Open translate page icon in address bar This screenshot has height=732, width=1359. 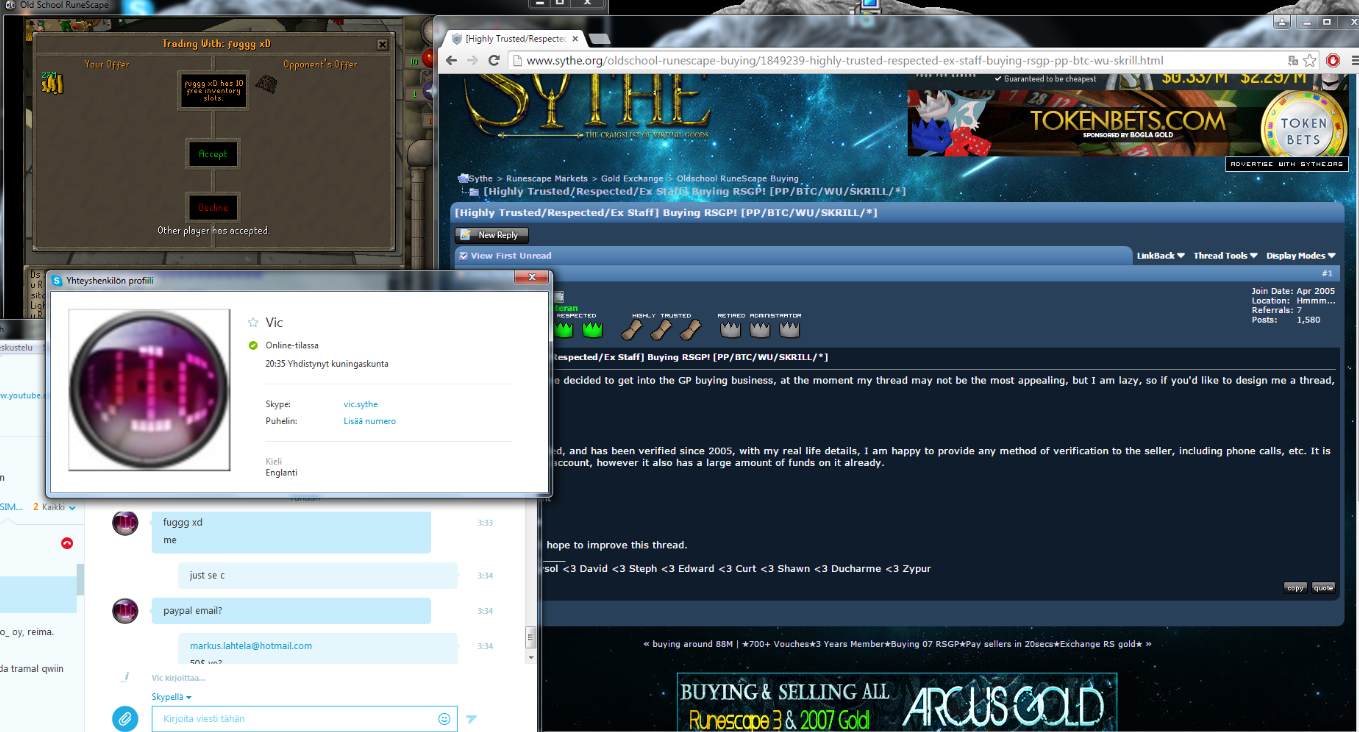click(1293, 61)
